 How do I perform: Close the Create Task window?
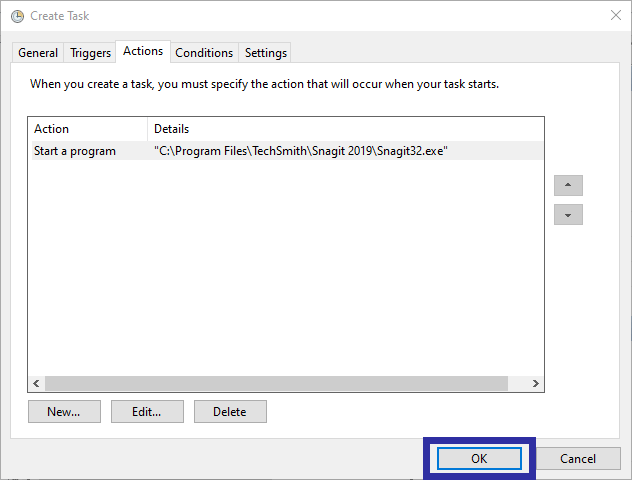coord(615,15)
